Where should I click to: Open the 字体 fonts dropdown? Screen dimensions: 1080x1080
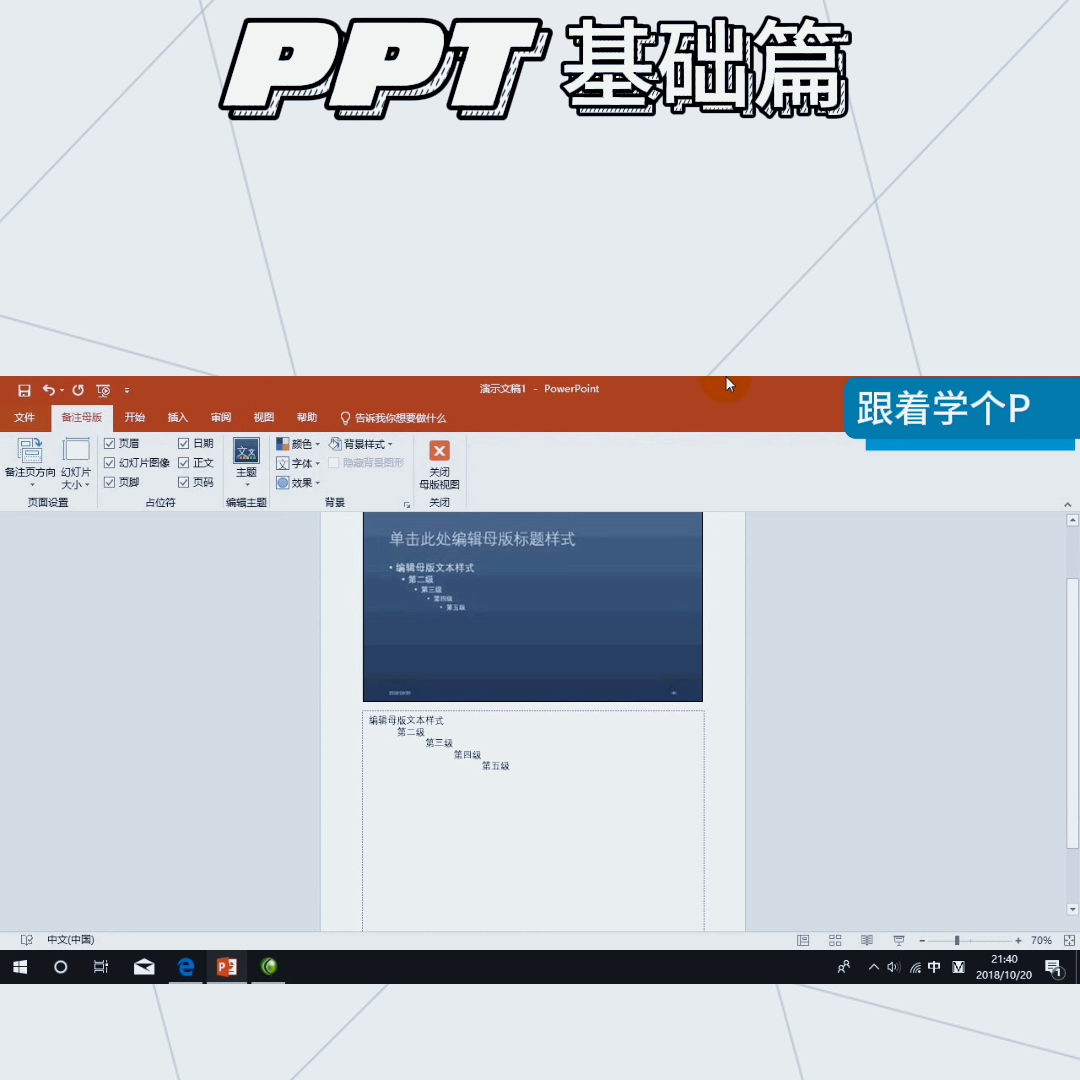click(298, 464)
